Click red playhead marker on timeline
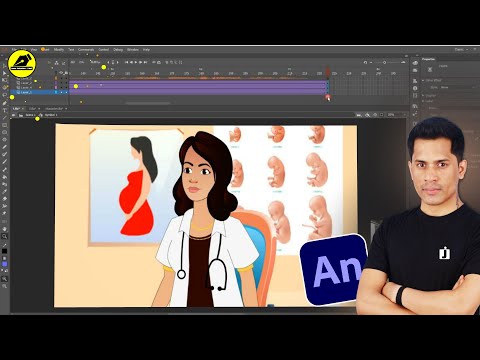 coord(328,71)
